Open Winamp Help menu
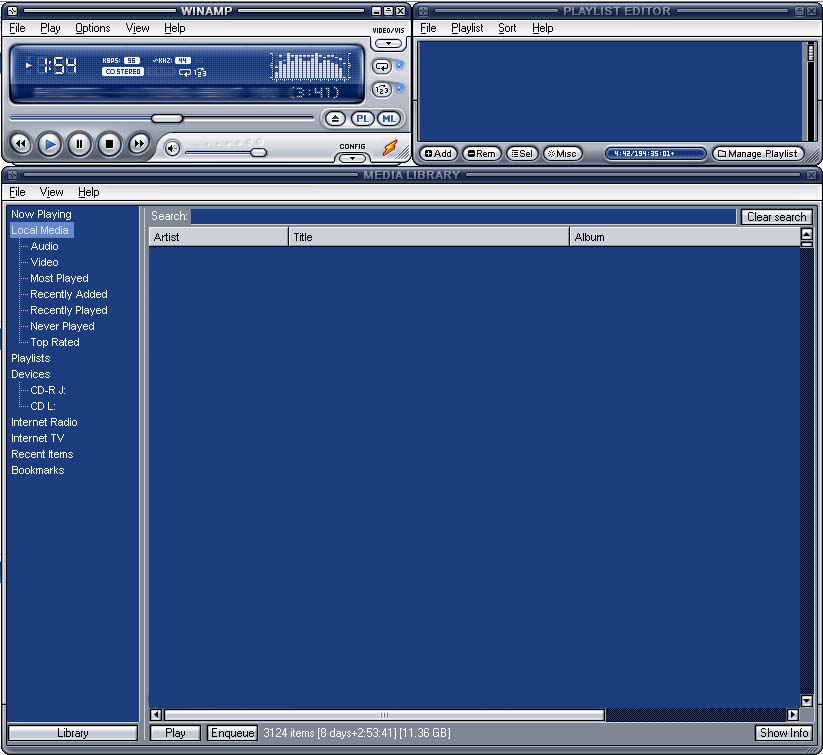Image resolution: width=823 pixels, height=755 pixels. 174,28
